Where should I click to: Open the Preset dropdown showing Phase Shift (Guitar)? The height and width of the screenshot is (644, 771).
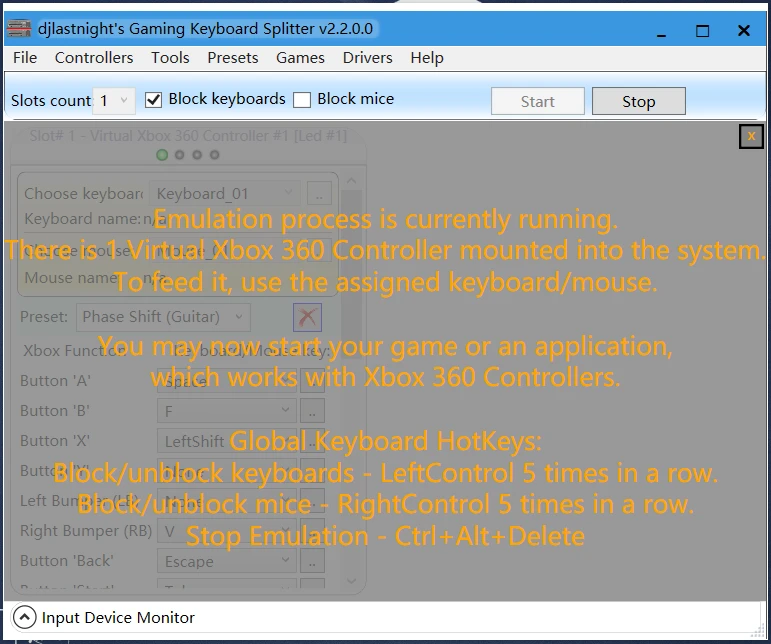163,317
